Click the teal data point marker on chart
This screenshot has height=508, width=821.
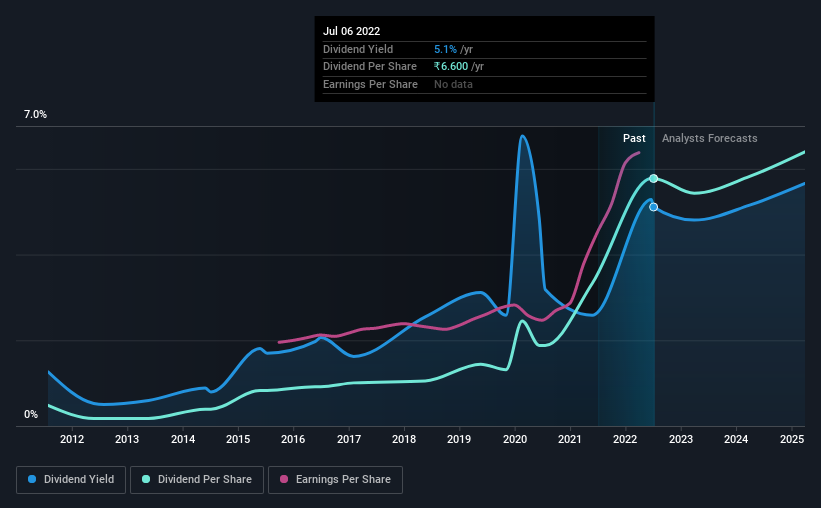(653, 179)
